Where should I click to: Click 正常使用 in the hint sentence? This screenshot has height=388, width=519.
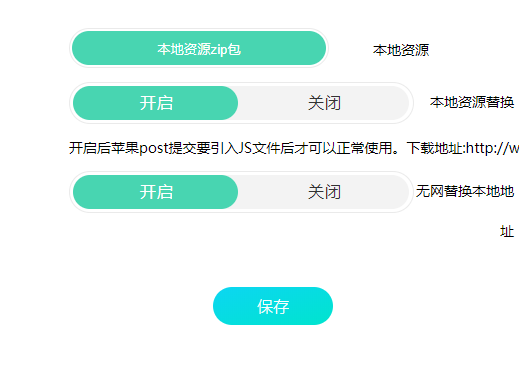pyautogui.click(x=364, y=148)
